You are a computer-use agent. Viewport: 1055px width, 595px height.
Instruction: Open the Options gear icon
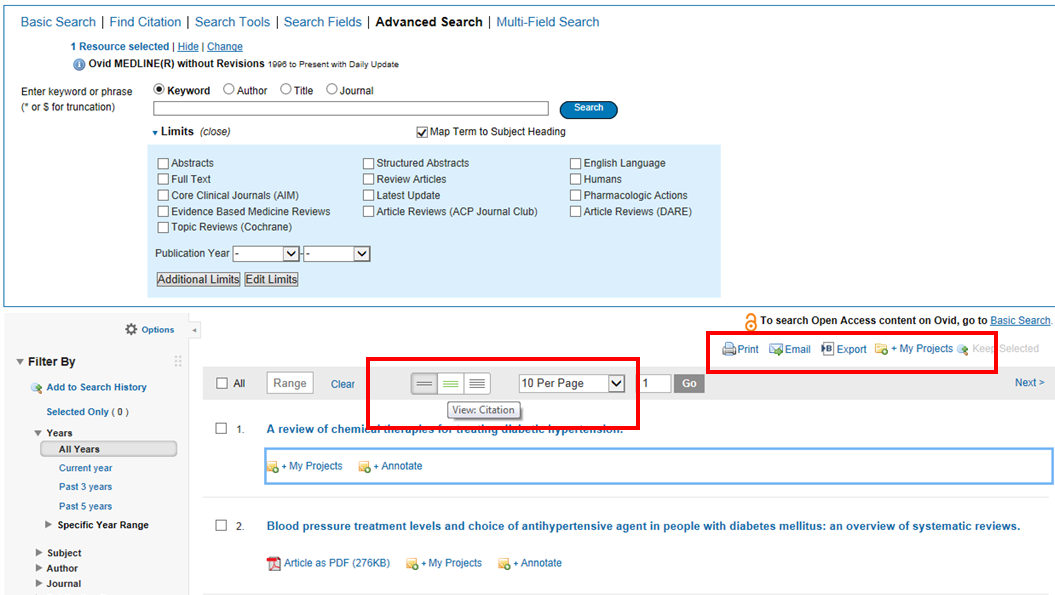(131, 330)
